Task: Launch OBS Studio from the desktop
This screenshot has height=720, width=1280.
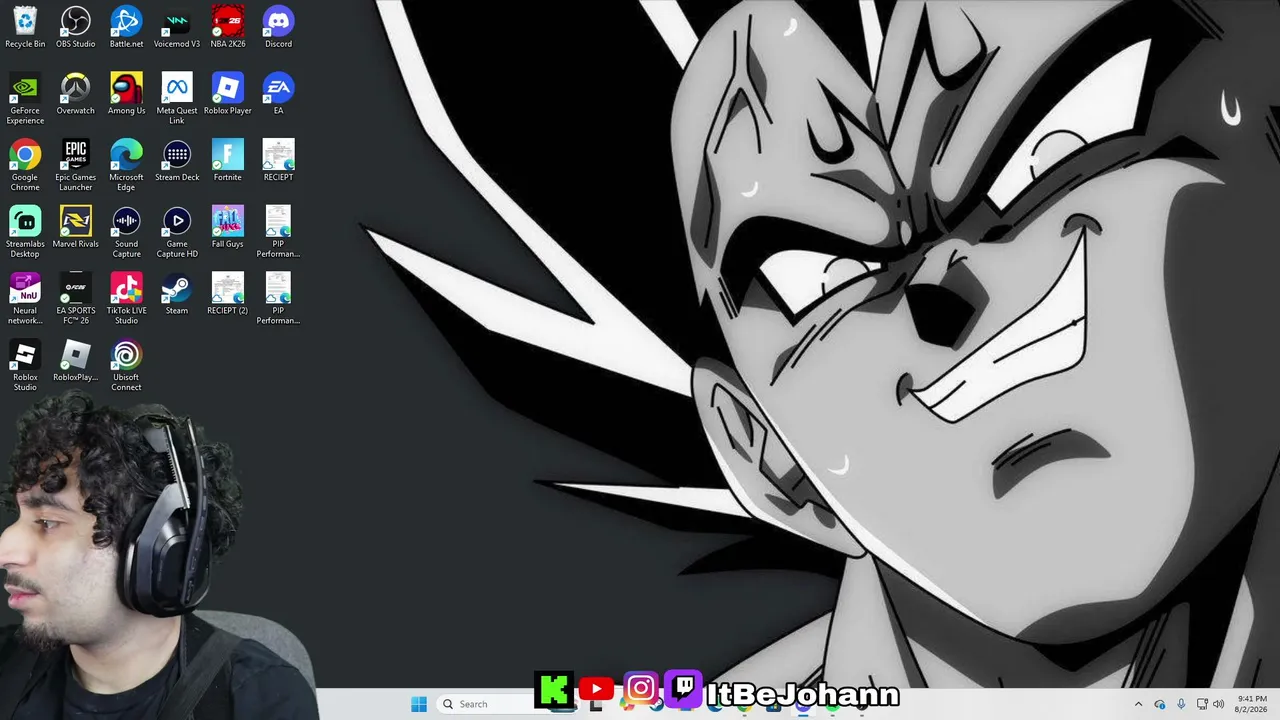Action: pyautogui.click(x=75, y=27)
